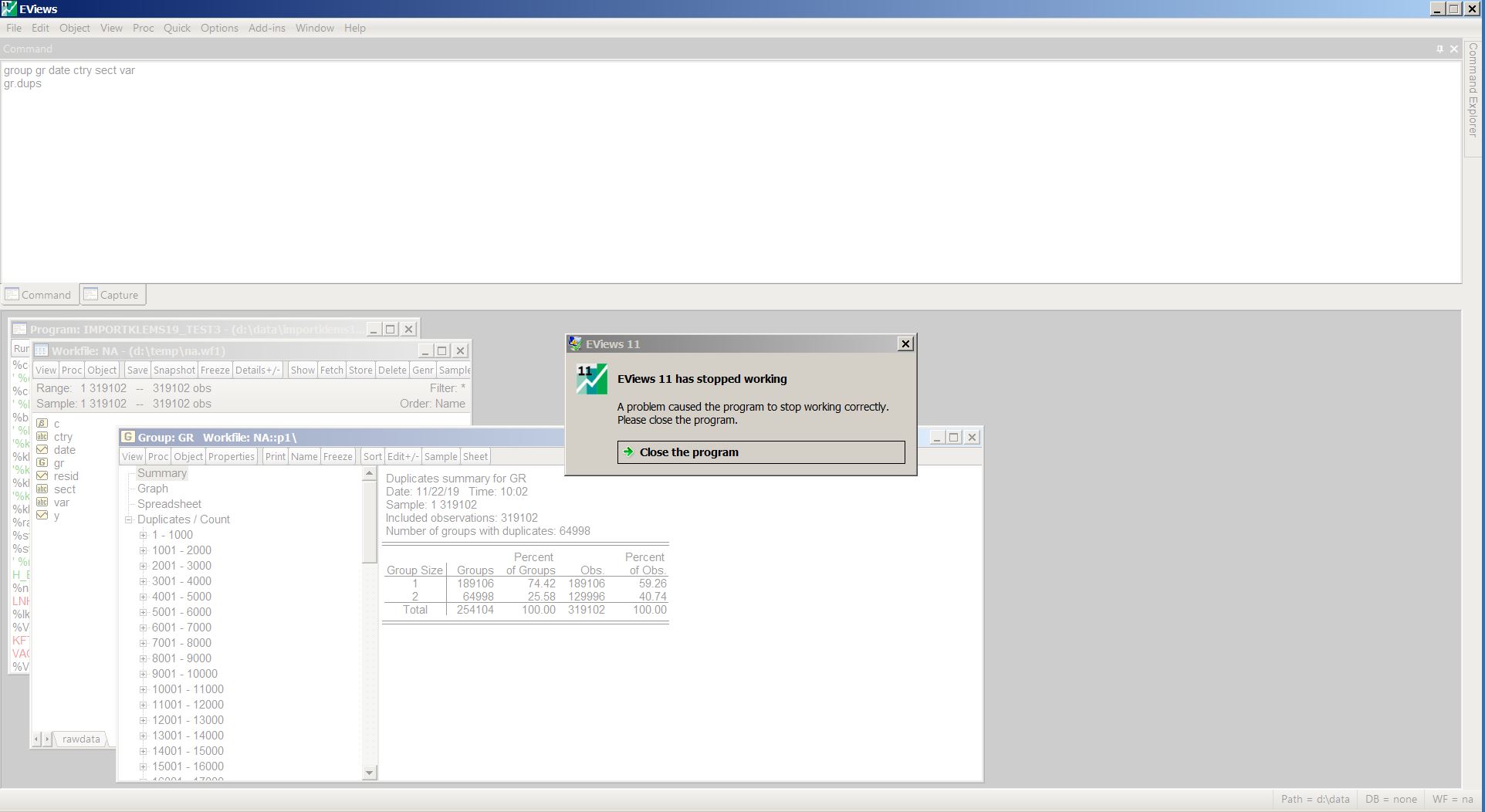
Task: Open View menu in Group GR window
Action: (x=132, y=456)
